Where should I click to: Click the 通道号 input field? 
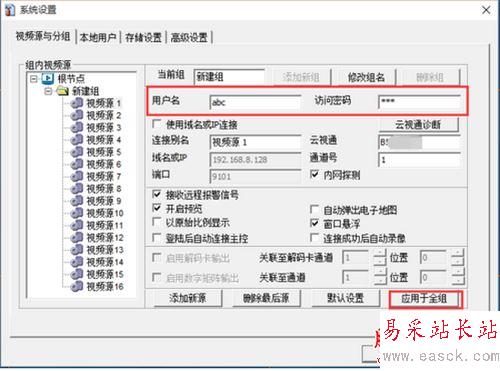point(419,160)
